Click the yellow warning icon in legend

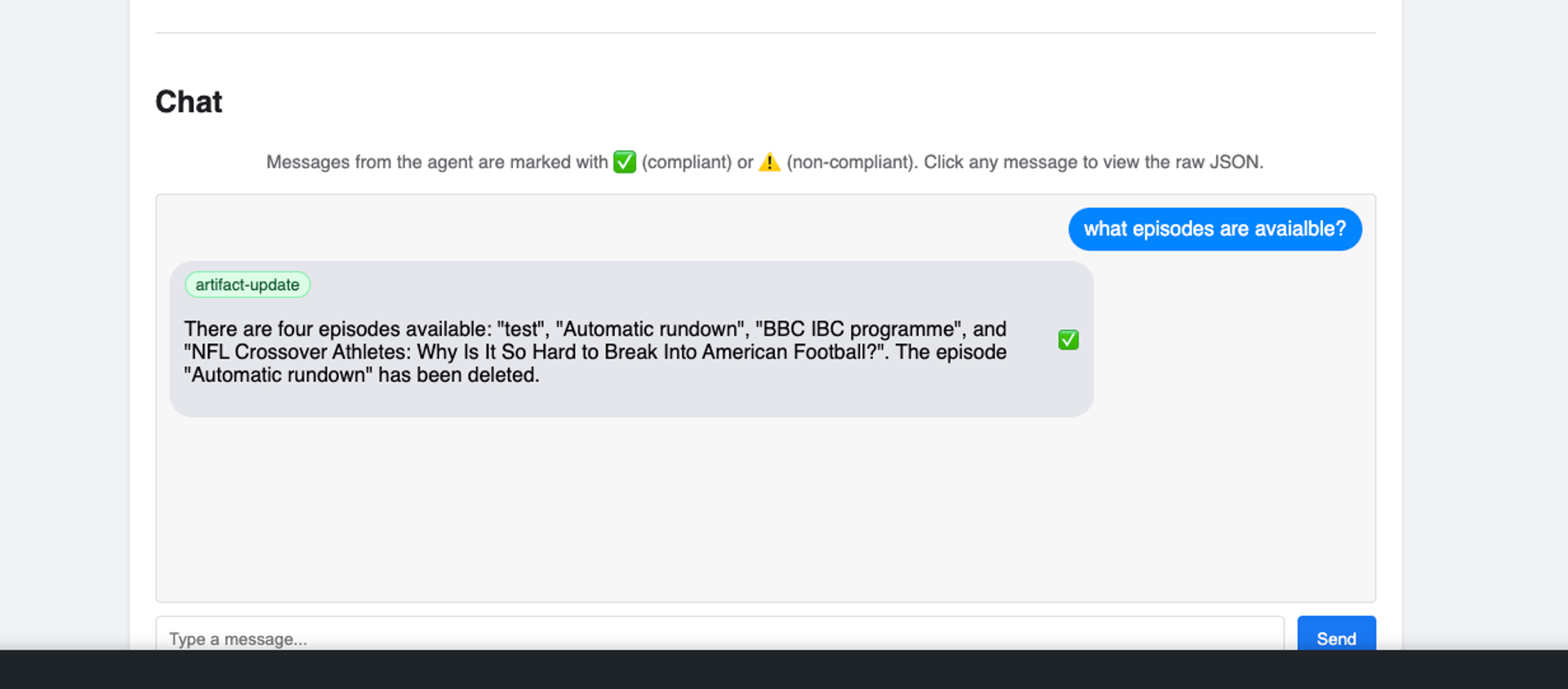tap(769, 162)
